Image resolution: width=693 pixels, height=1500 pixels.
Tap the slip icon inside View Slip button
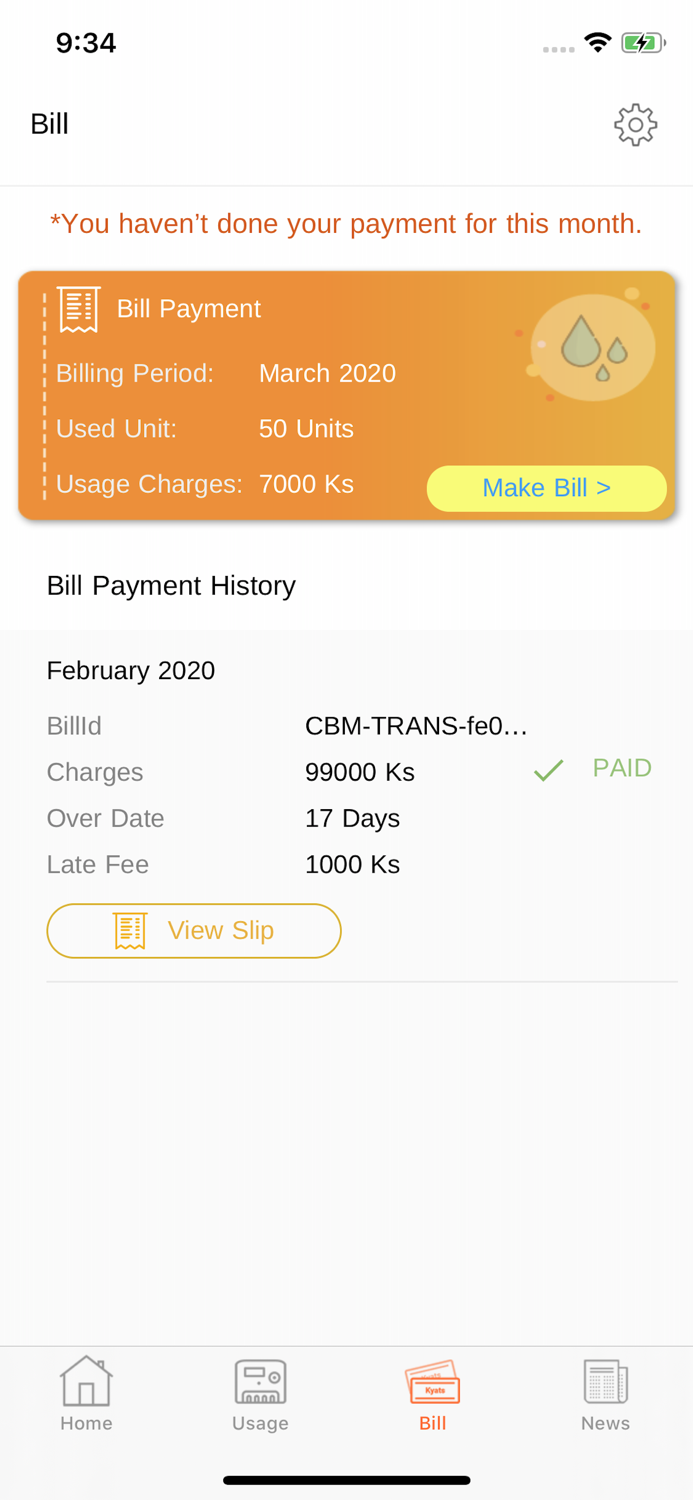(x=128, y=929)
